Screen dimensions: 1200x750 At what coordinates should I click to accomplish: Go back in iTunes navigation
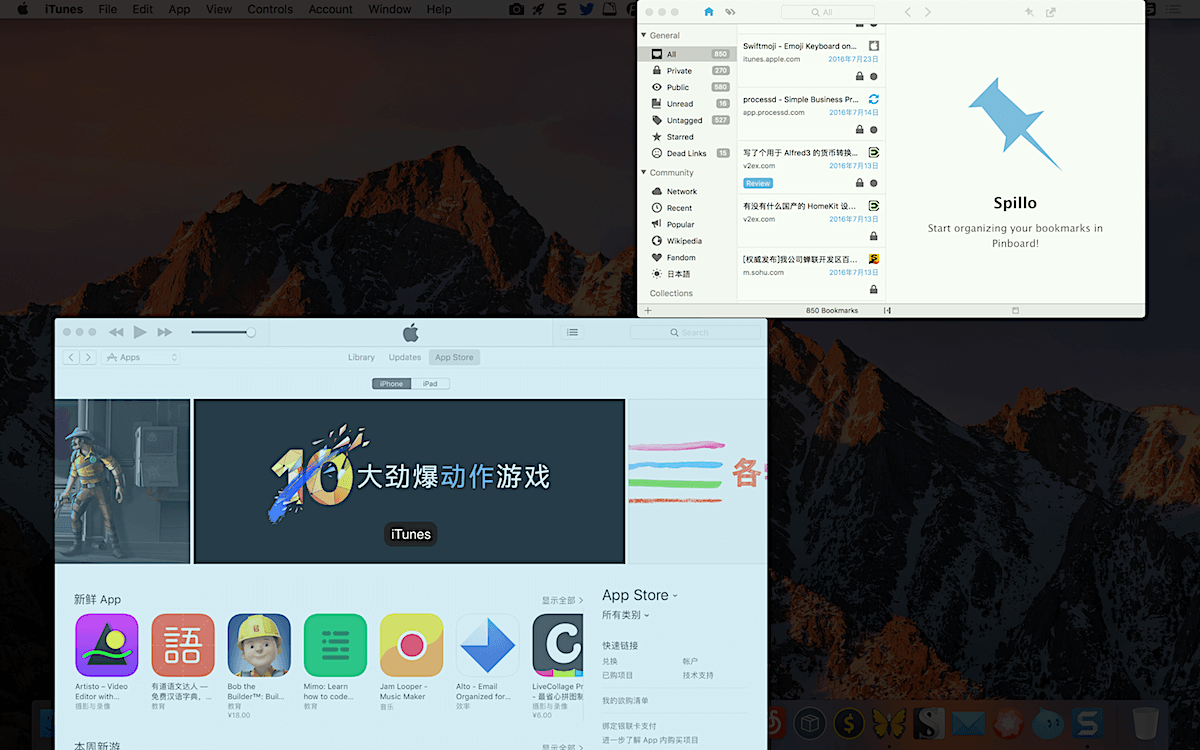(x=72, y=357)
